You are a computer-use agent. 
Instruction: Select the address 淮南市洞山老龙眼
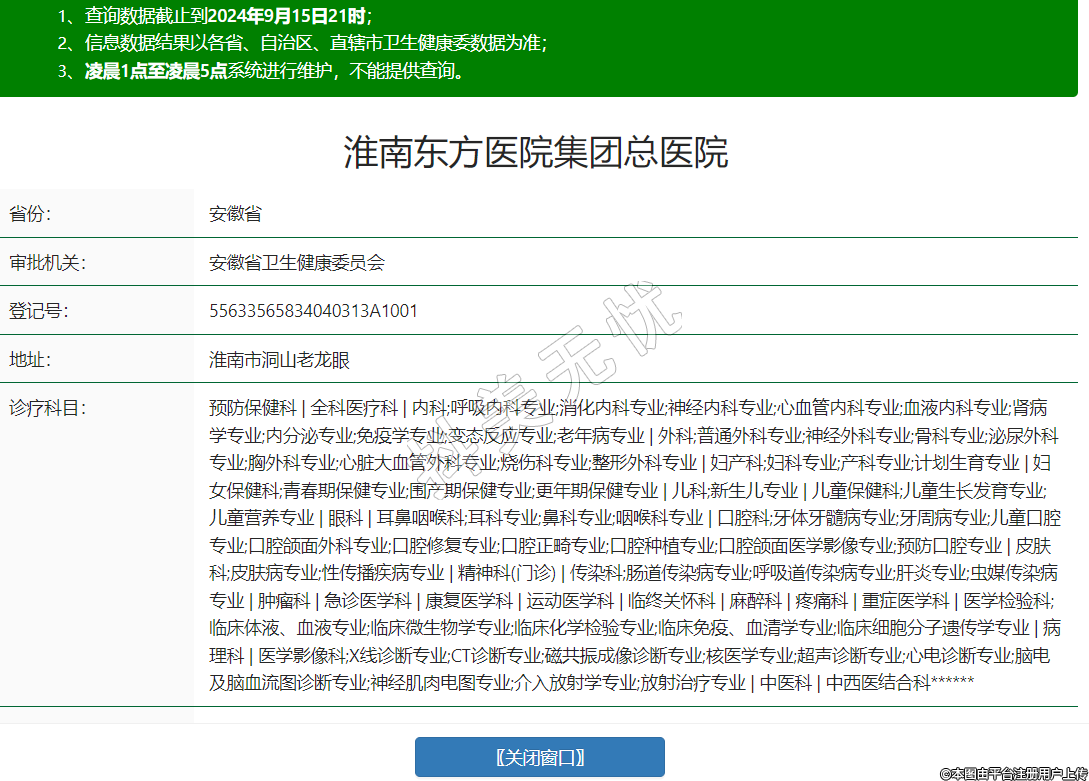(x=279, y=359)
